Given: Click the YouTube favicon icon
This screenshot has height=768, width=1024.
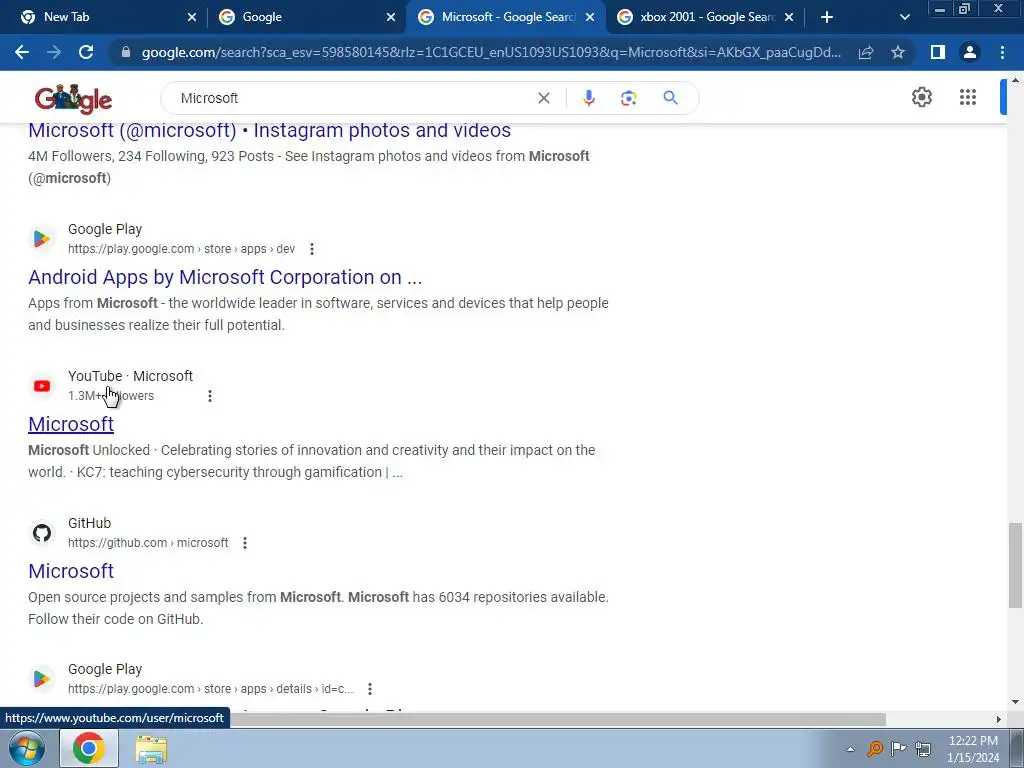Looking at the screenshot, I should click(42, 386).
